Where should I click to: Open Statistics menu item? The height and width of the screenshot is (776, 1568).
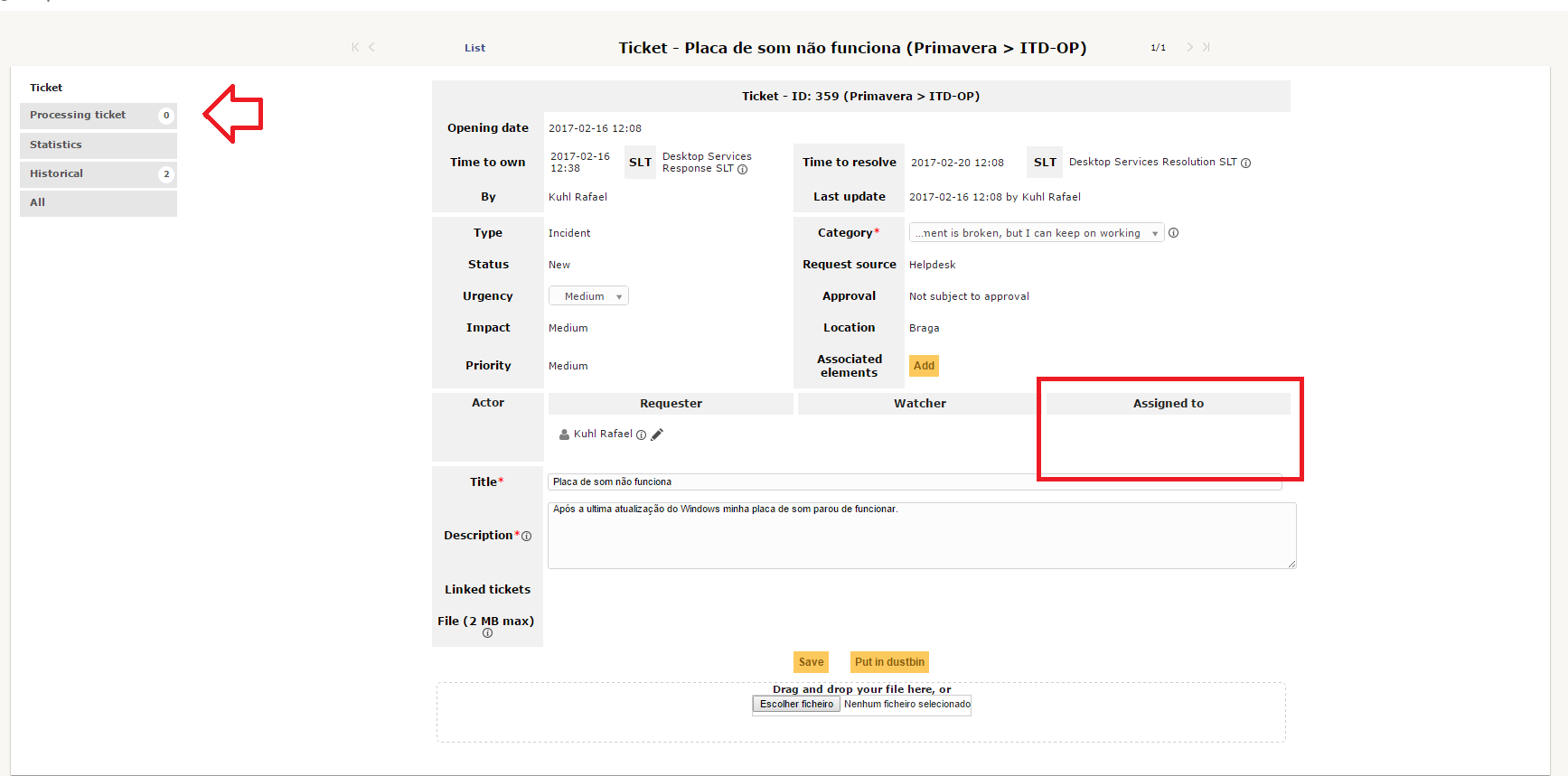tap(99, 145)
